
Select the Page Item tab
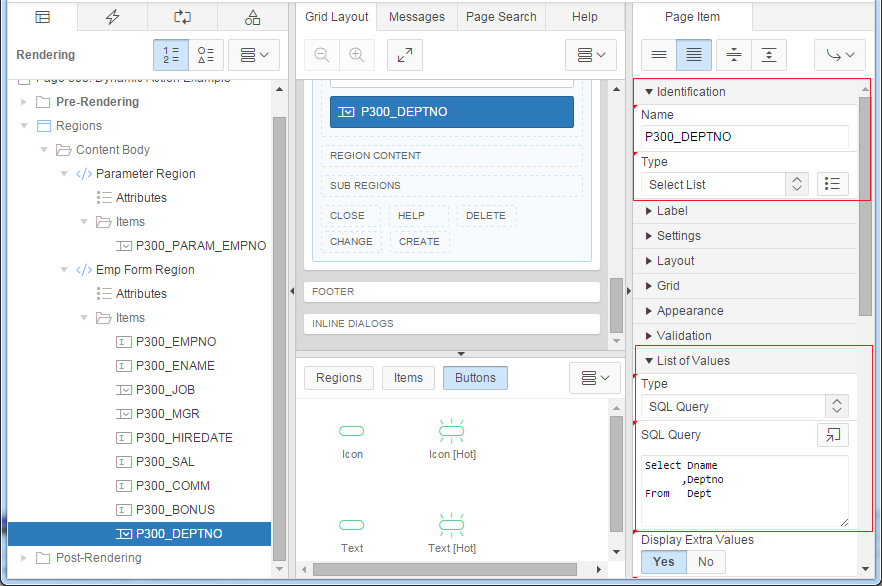[x=692, y=17]
